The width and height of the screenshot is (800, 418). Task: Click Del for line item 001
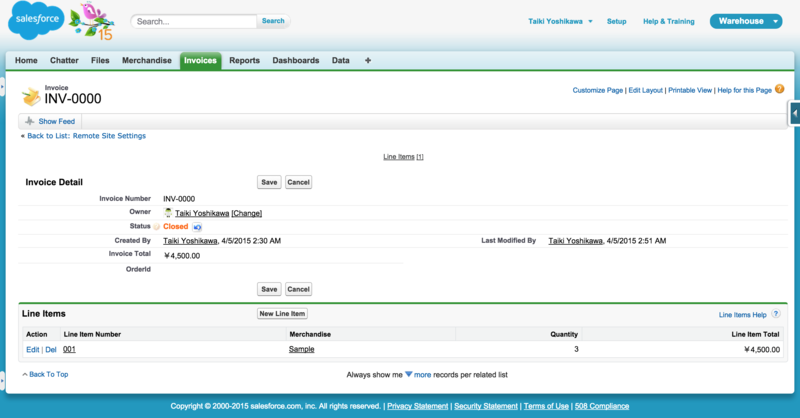click(51, 350)
